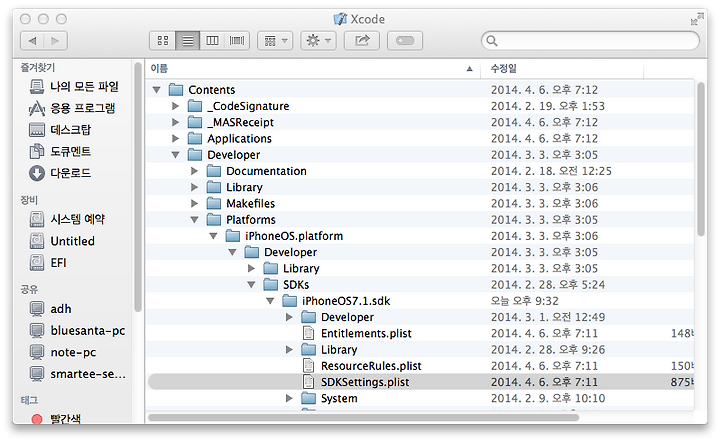720x442 pixels.
Task: Collapse the SDKs folder
Action: pos(251,285)
